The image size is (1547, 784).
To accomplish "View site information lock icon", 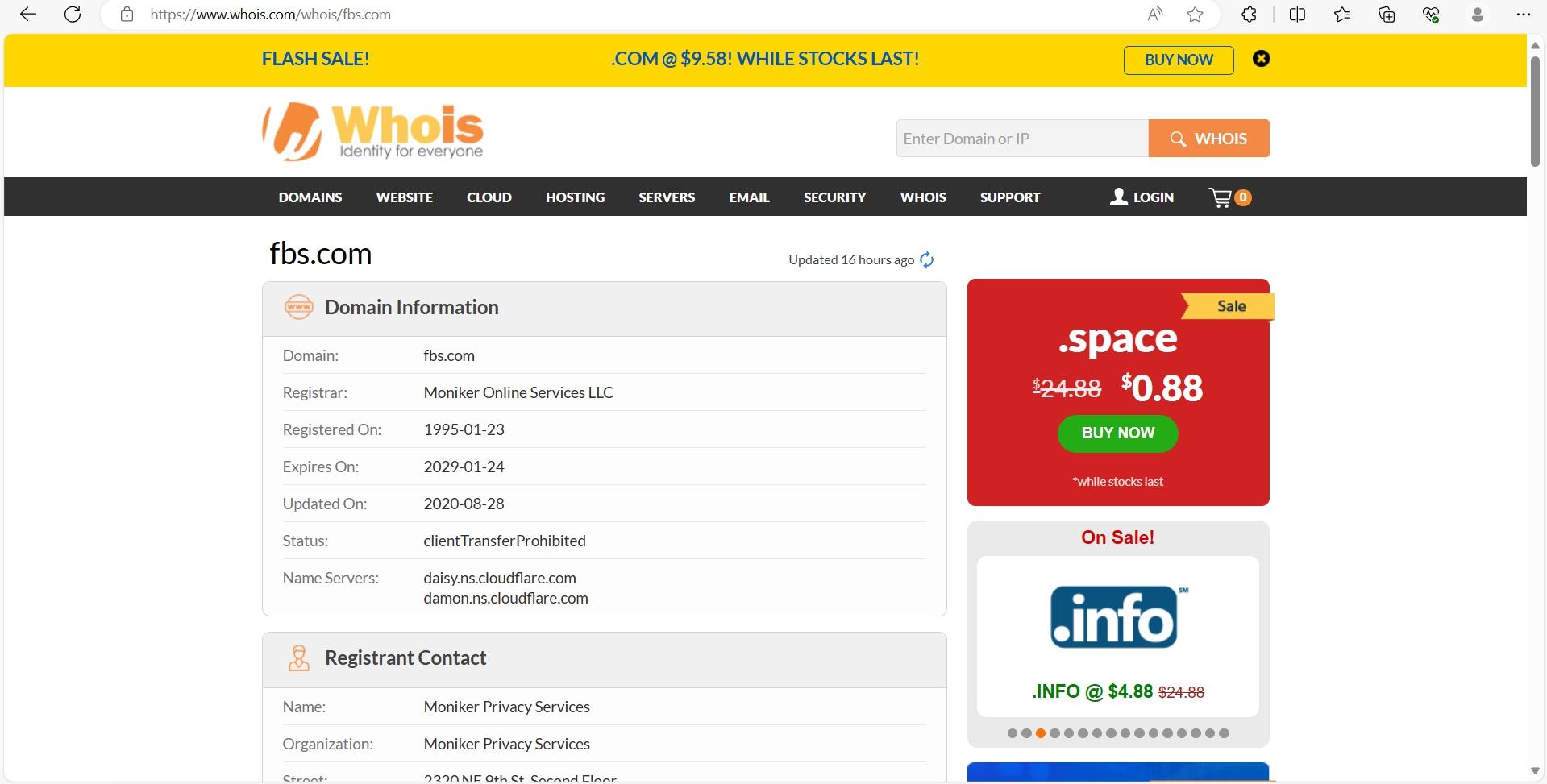I will pos(127,15).
